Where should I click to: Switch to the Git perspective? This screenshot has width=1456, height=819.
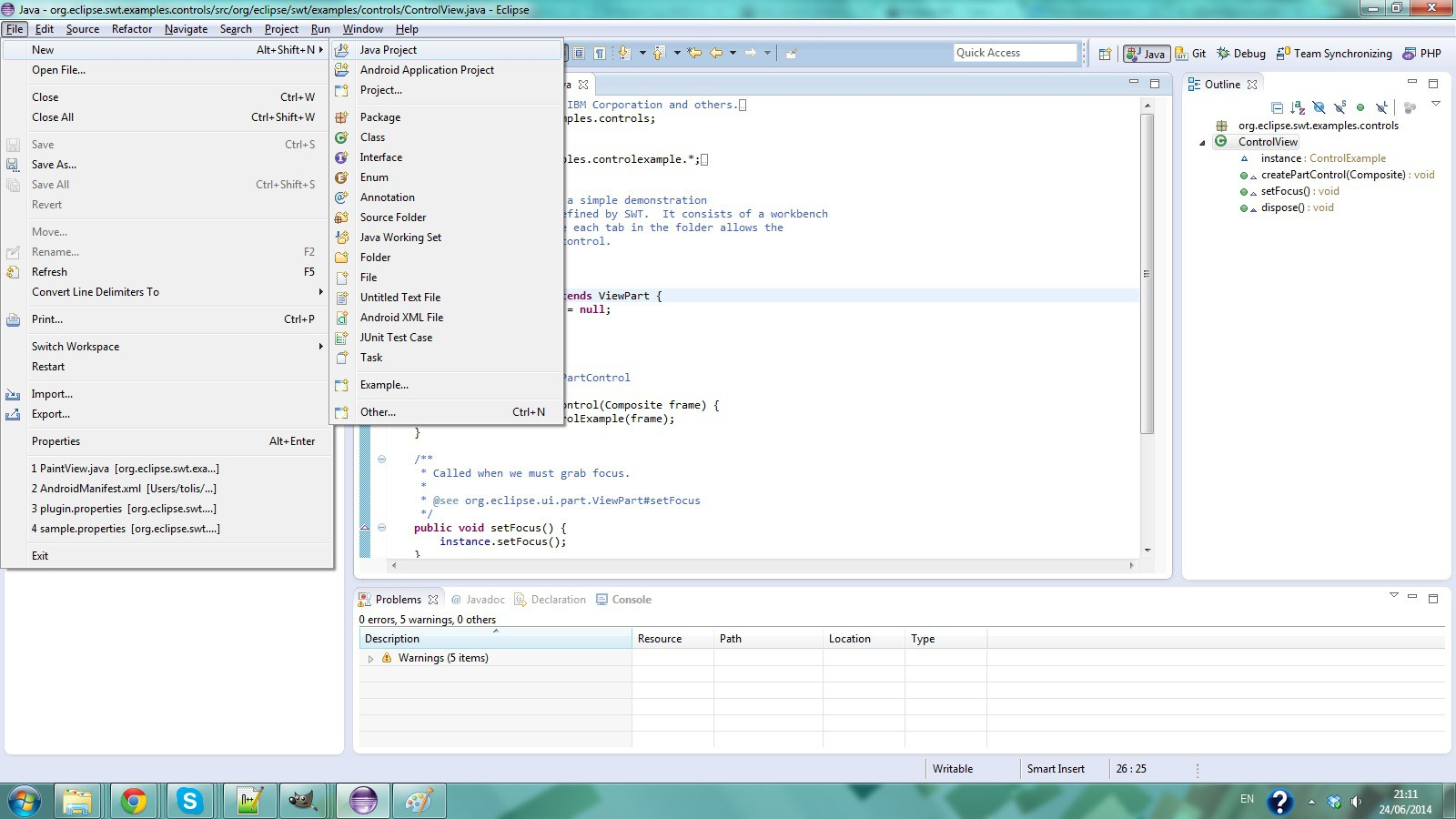(x=1191, y=54)
